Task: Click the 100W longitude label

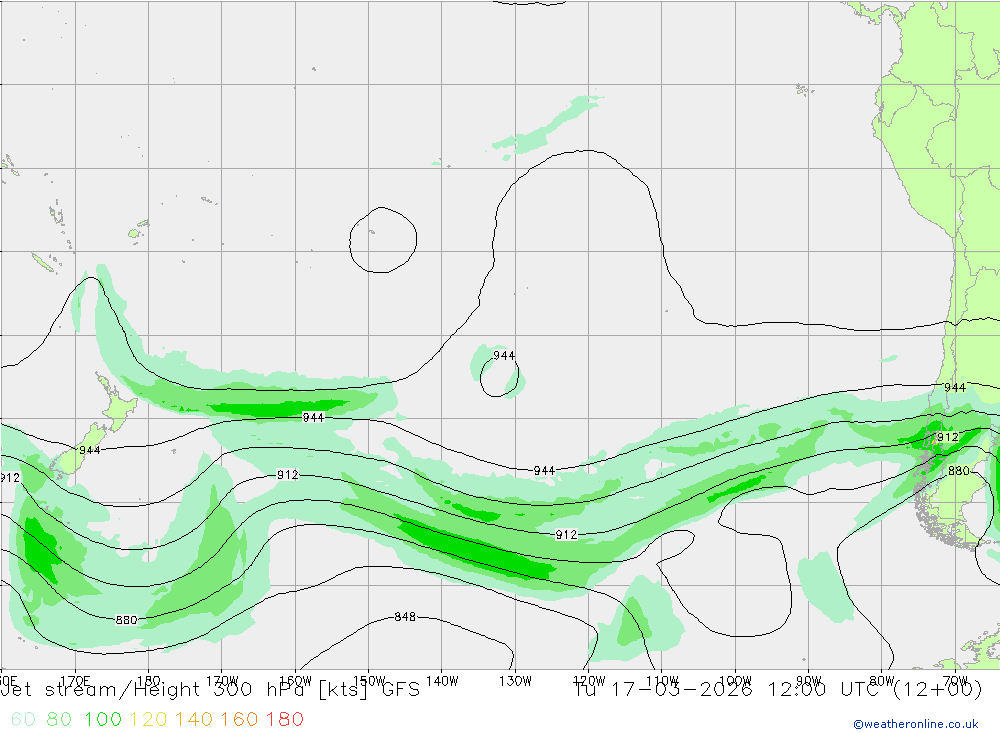Action: [735, 681]
